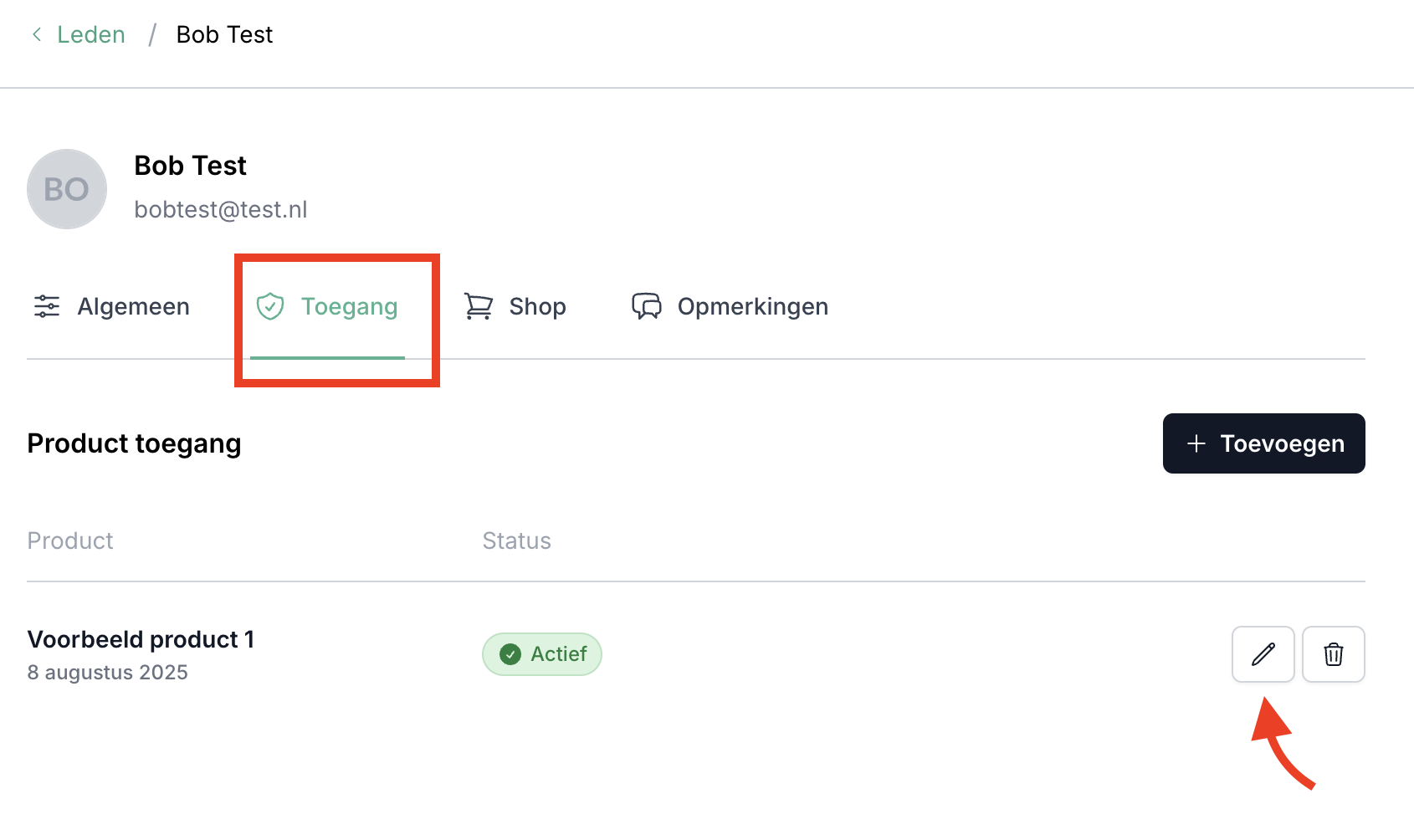Select the Toegang tab label
This screenshot has height=840, width=1414.
click(349, 306)
